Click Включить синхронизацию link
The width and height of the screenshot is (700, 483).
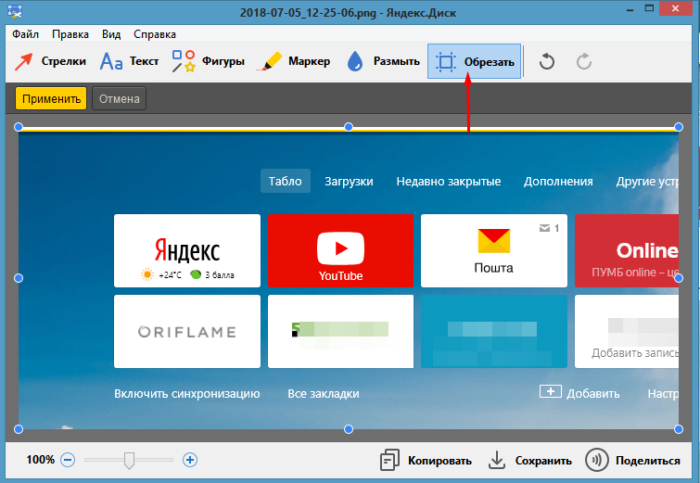click(187, 394)
